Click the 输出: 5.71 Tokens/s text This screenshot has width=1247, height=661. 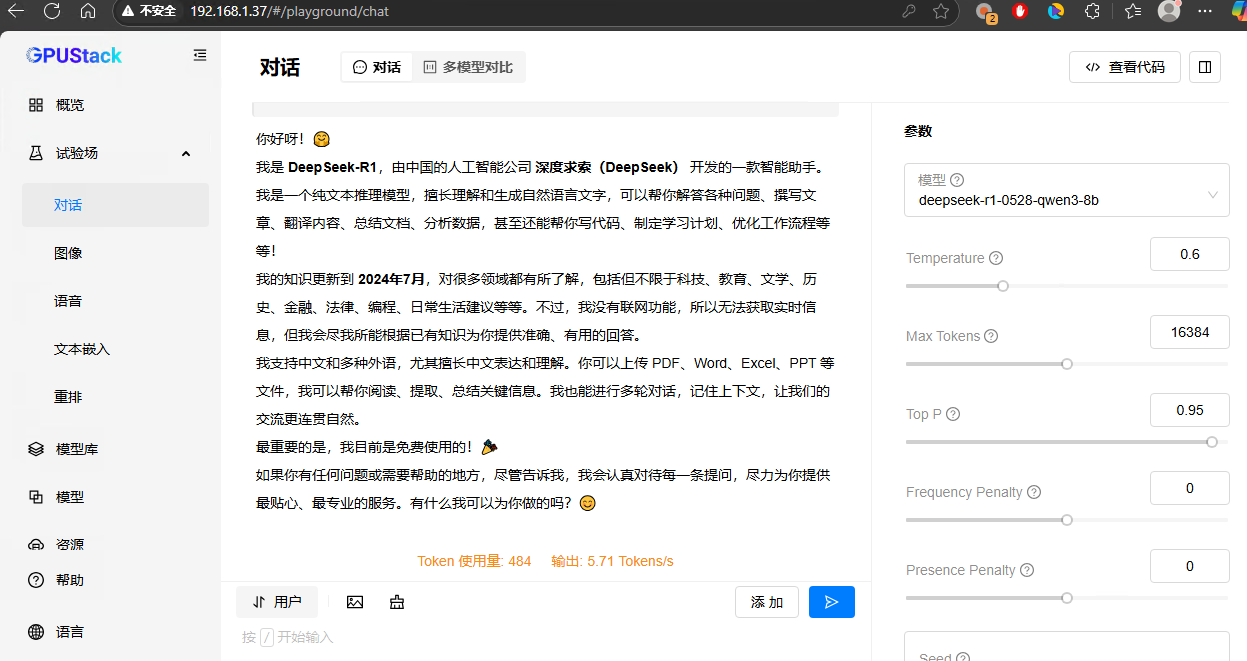point(612,561)
